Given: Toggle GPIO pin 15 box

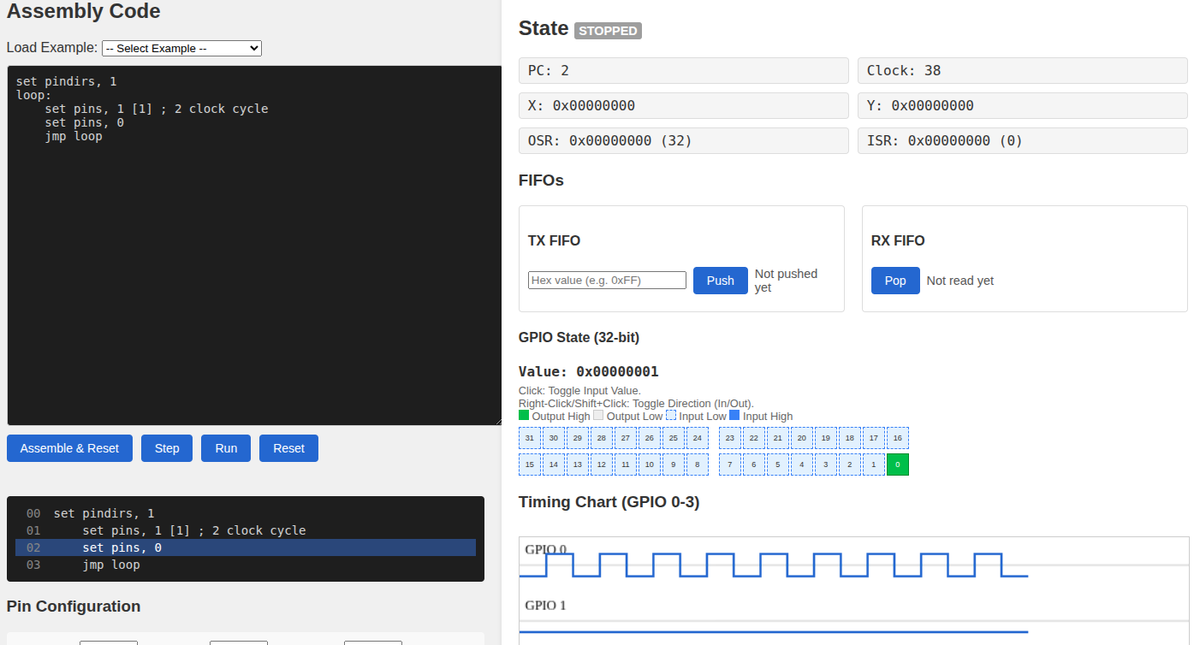Looking at the screenshot, I should (530, 464).
